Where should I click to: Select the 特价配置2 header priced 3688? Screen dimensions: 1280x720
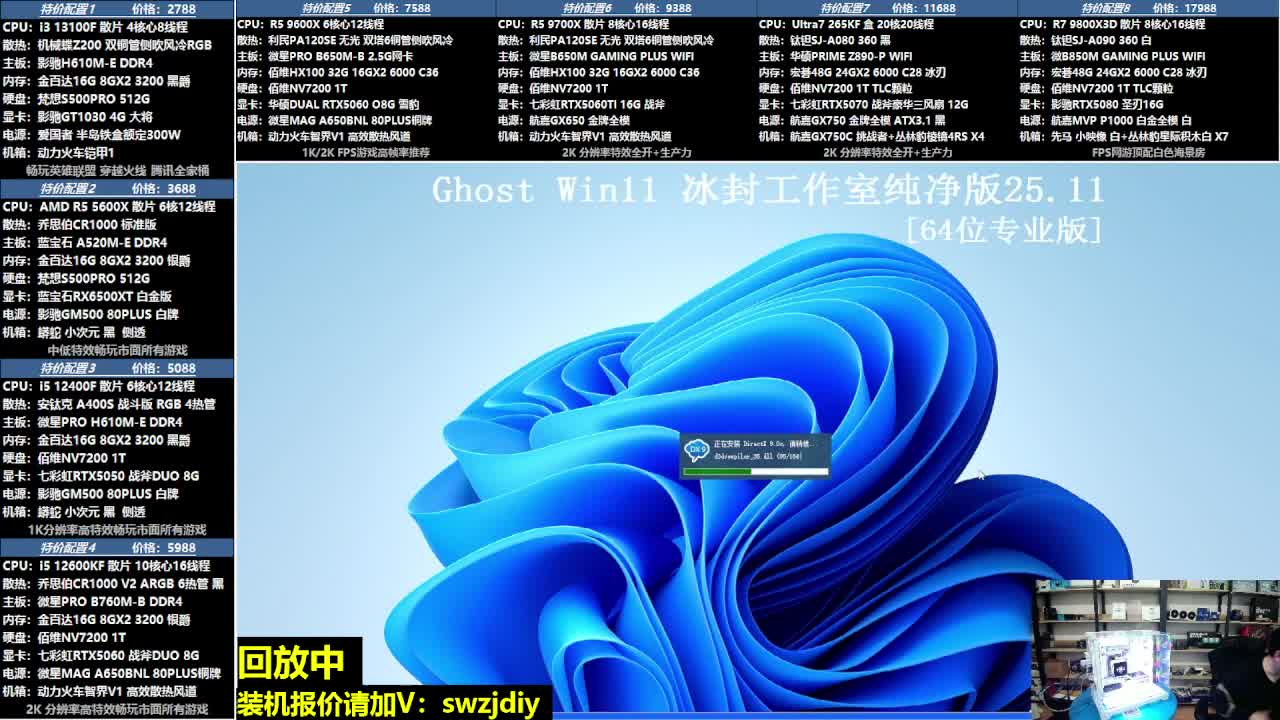(117, 188)
